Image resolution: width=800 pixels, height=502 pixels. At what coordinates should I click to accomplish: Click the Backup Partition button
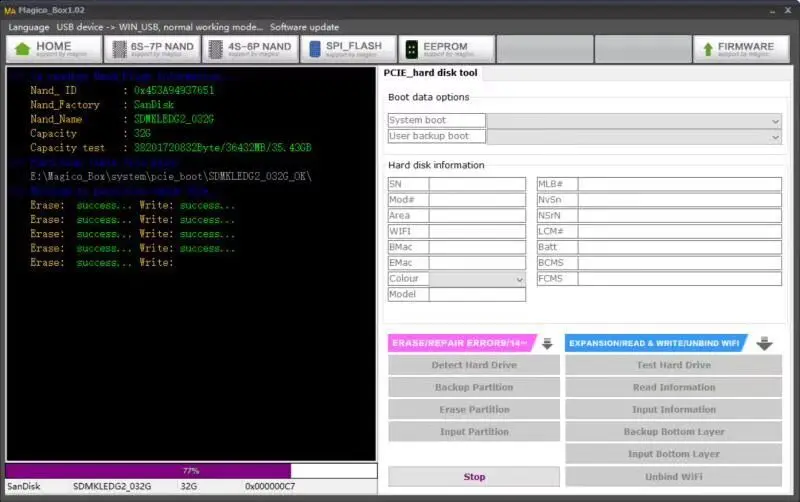pyautogui.click(x=474, y=387)
